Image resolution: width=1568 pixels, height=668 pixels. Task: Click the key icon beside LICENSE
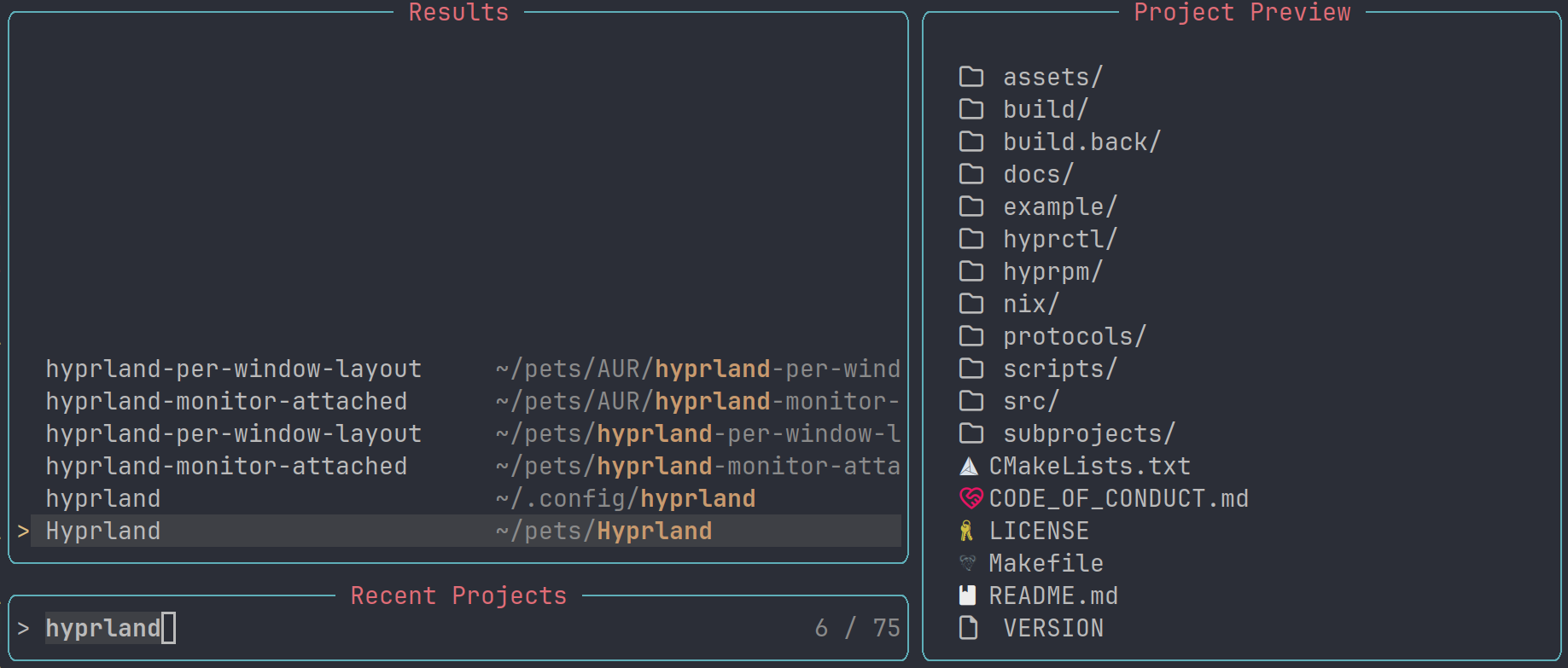tap(966, 531)
